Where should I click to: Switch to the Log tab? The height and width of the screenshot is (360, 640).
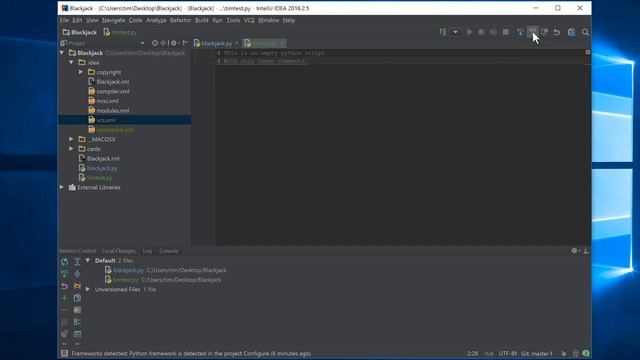tap(147, 251)
